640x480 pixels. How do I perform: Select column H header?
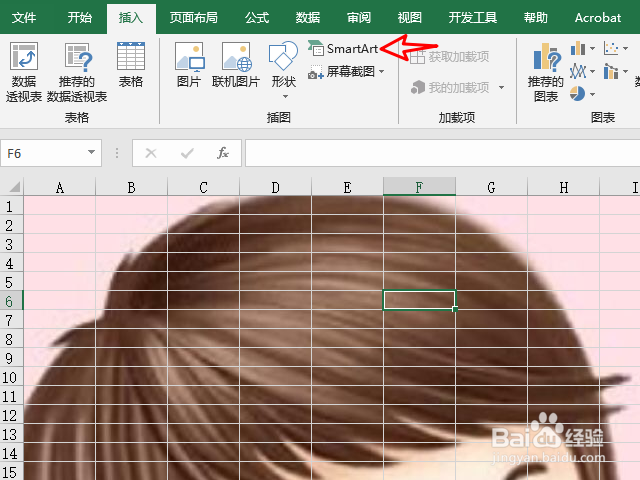click(563, 187)
